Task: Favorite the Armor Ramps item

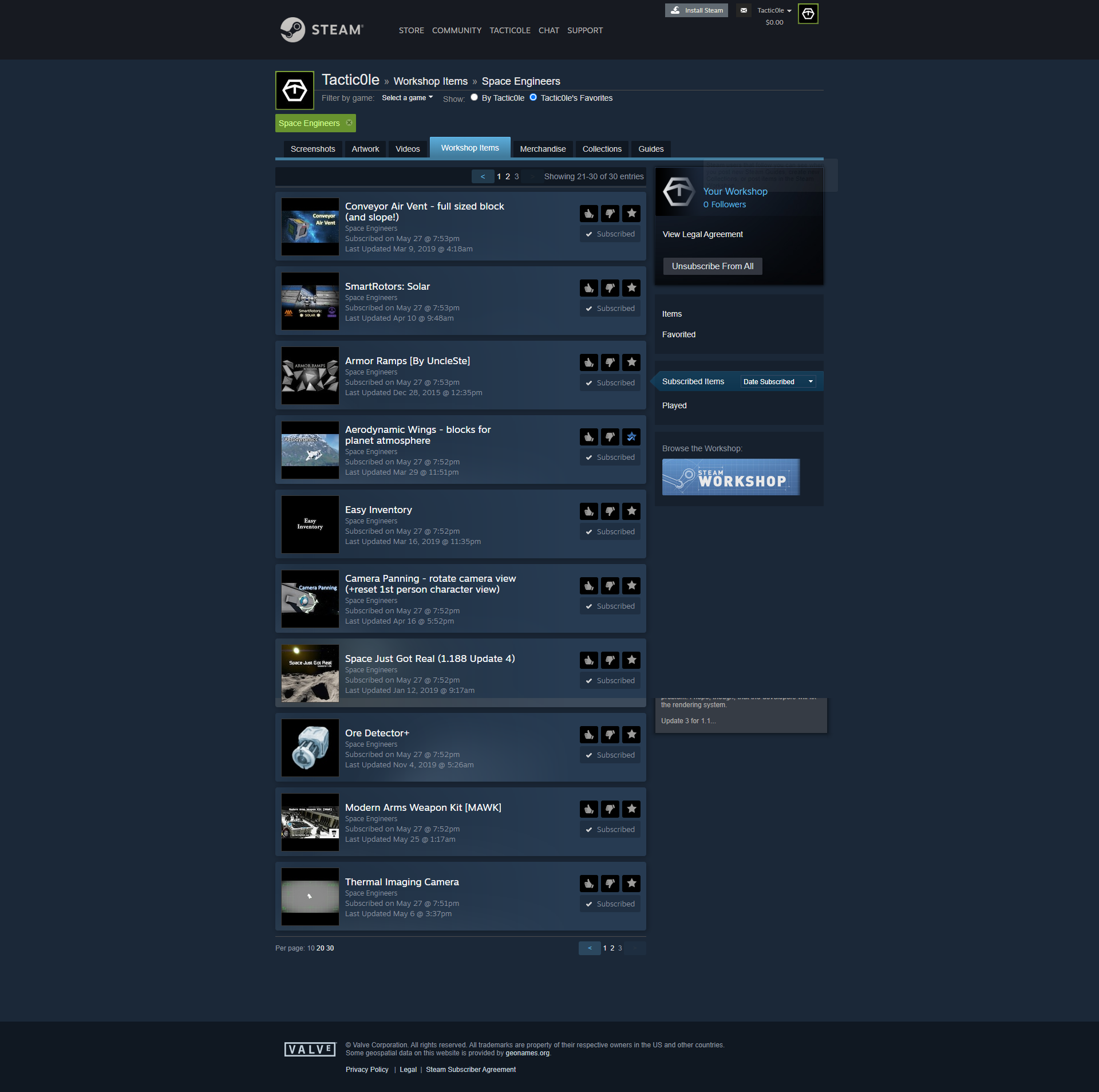Action: click(631, 362)
